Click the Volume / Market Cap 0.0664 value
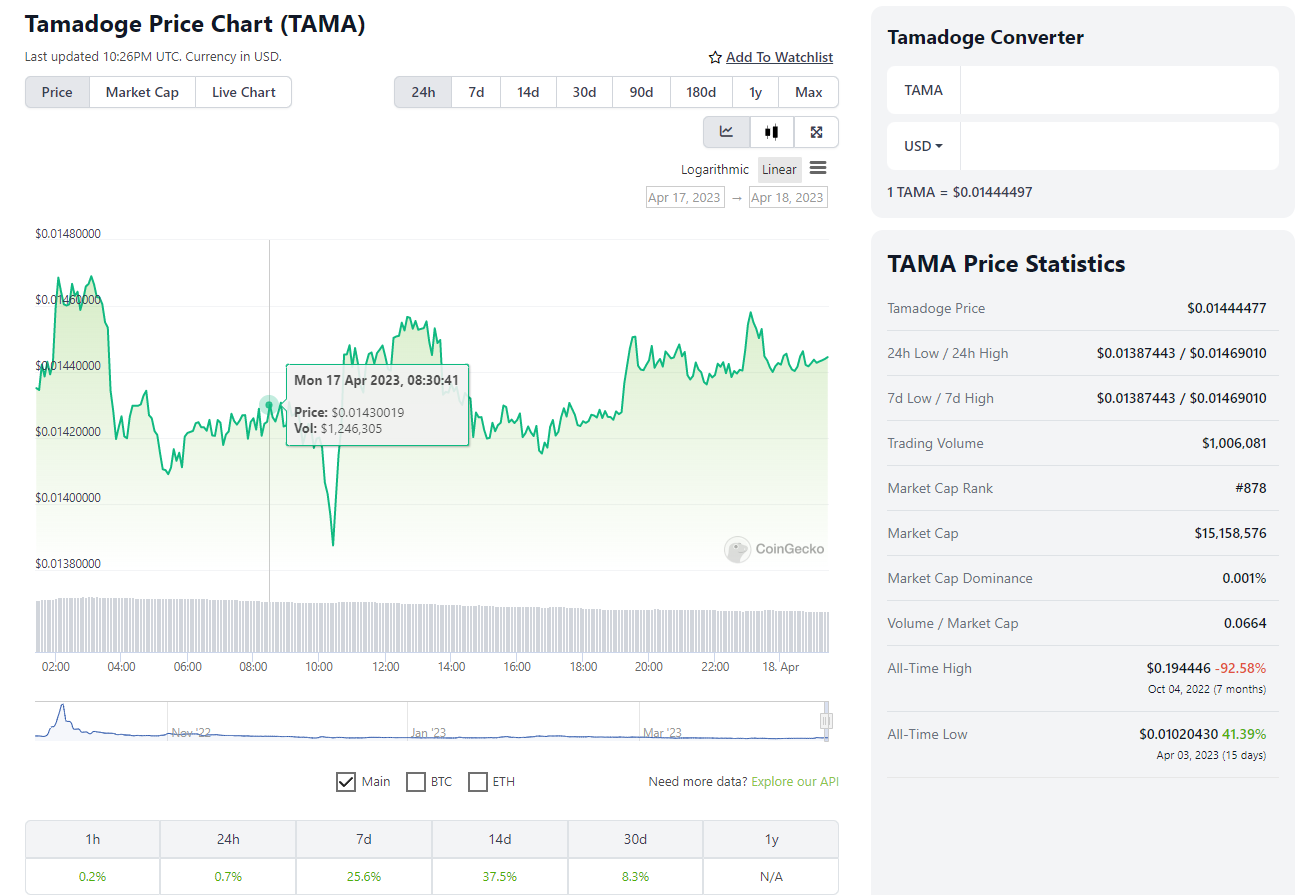Screen dimensions: 1299x895 (x=1245, y=623)
